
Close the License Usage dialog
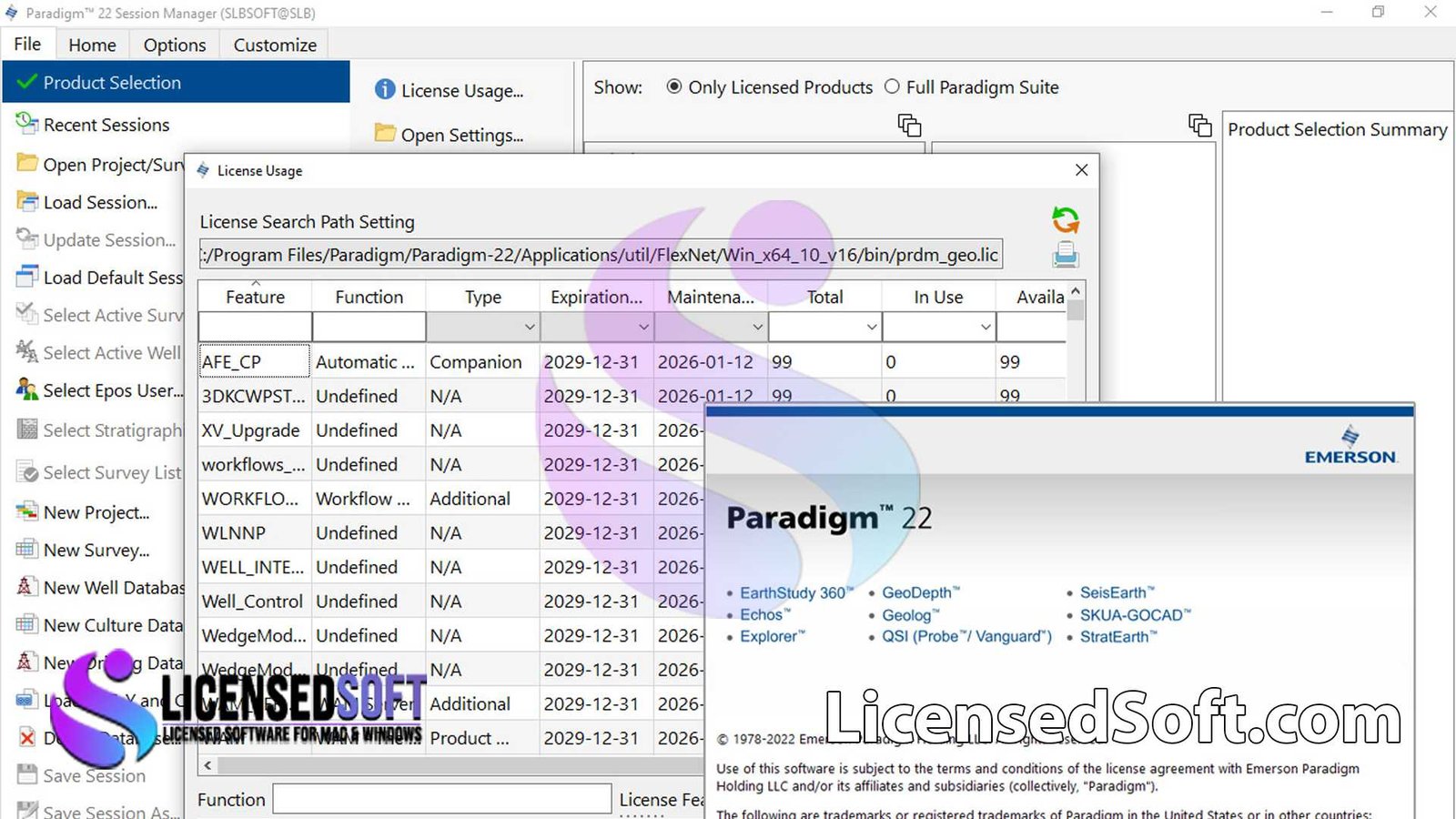click(x=1081, y=170)
